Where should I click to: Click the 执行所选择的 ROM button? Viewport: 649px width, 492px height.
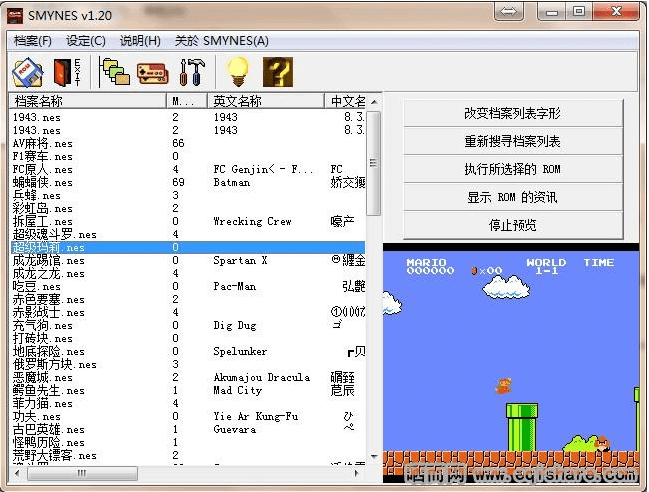pyautogui.click(x=513, y=169)
